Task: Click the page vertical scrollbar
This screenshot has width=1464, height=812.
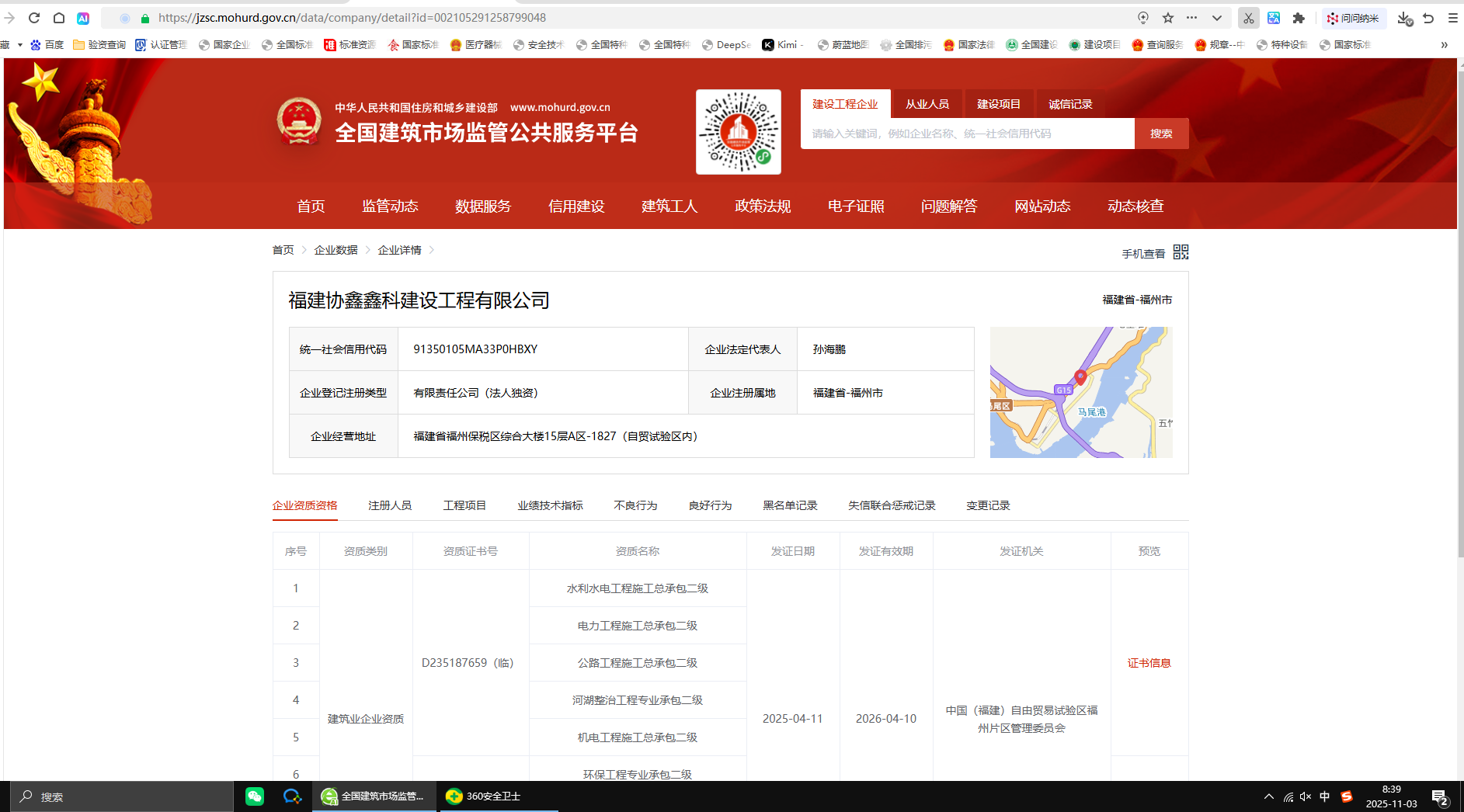Action: click(x=1460, y=311)
